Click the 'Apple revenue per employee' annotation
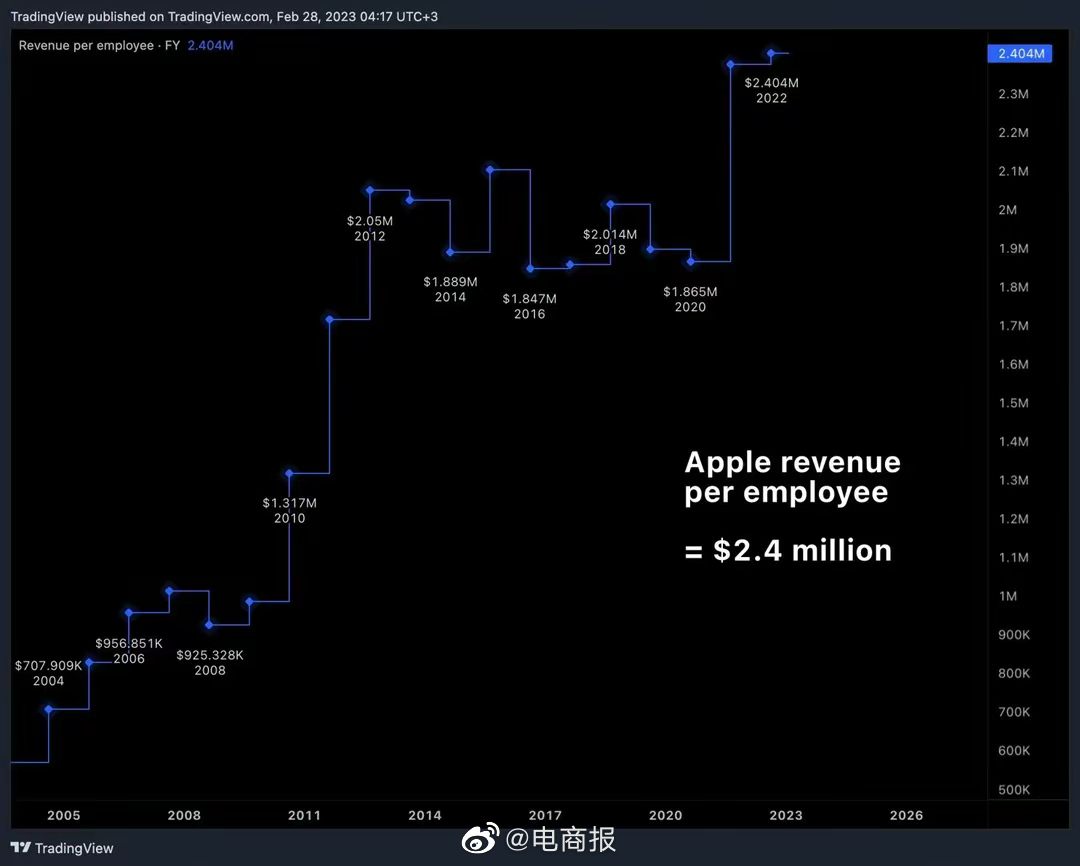1080x866 pixels. (792, 477)
